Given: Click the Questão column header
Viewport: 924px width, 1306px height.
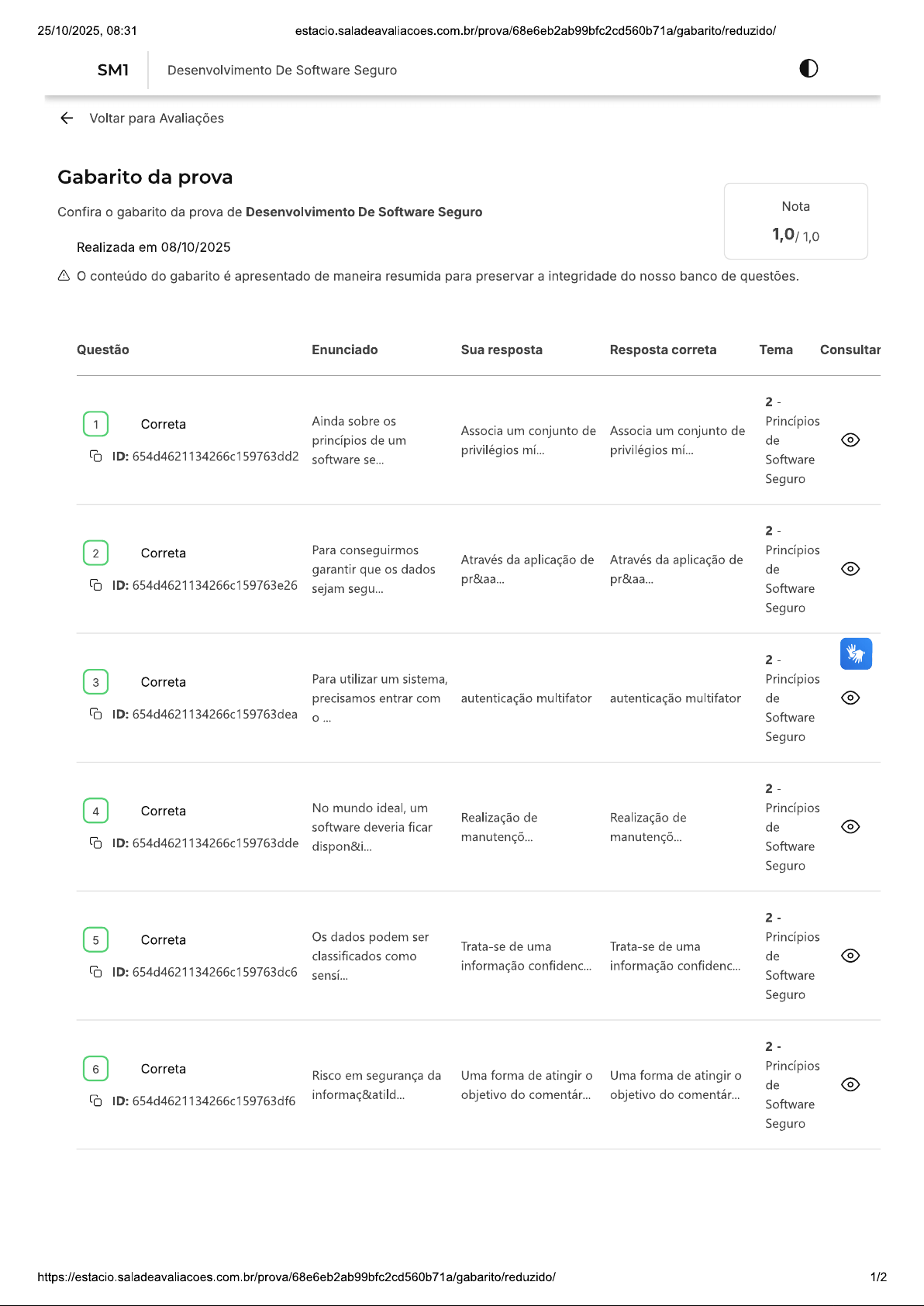Looking at the screenshot, I should pos(103,350).
